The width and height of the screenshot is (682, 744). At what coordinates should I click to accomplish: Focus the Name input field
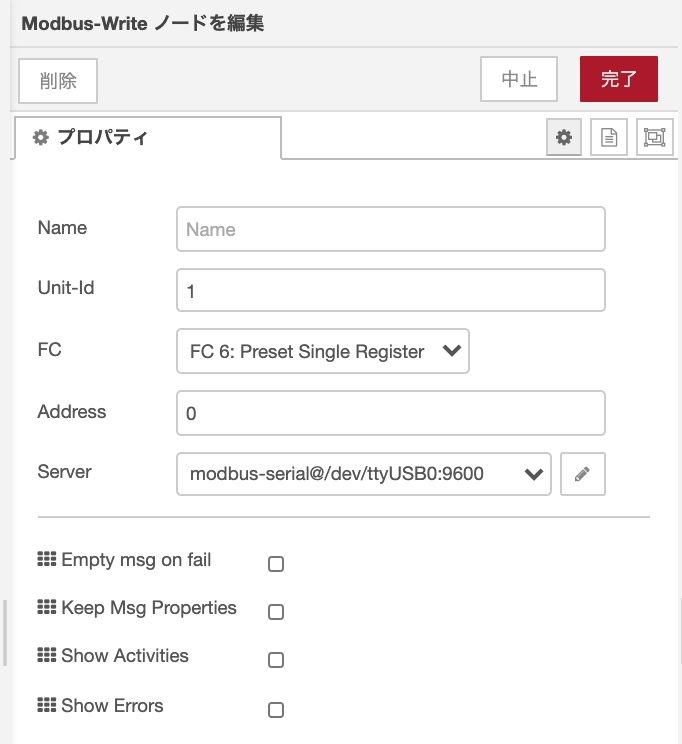391,229
